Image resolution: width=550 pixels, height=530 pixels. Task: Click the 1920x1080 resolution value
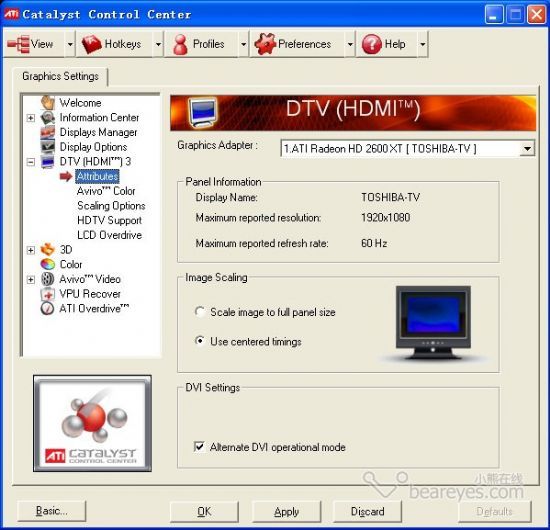(x=385, y=217)
